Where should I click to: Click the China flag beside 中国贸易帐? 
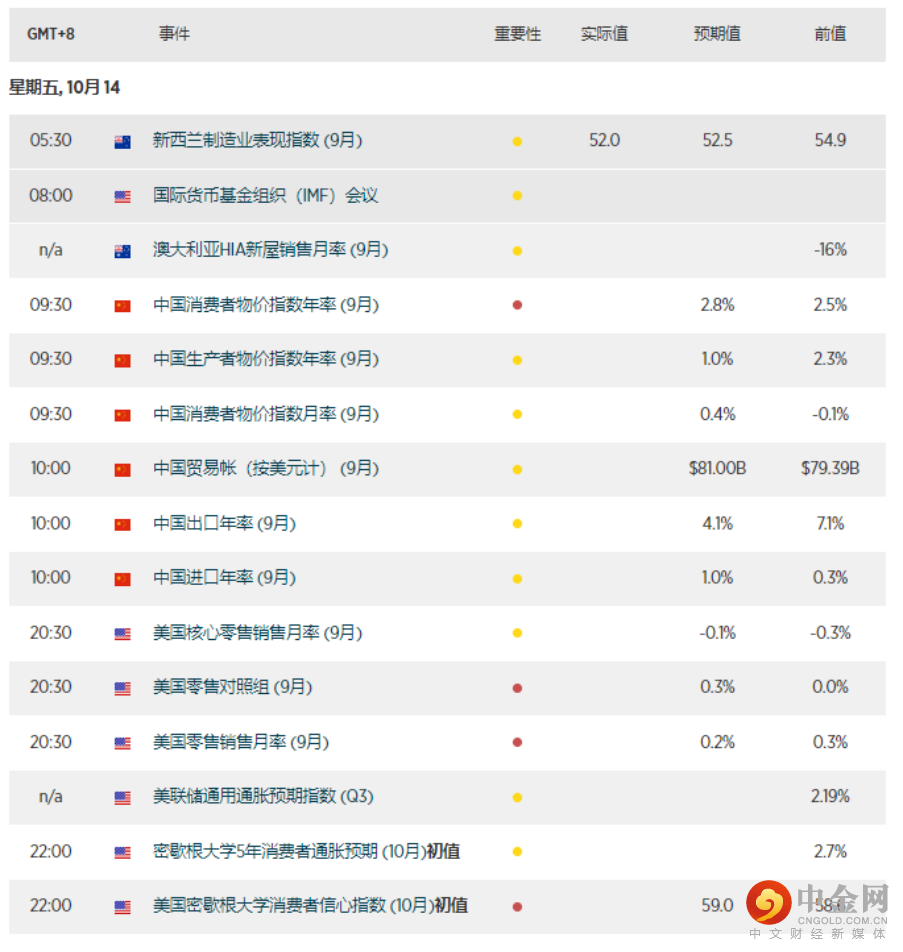click(122, 470)
